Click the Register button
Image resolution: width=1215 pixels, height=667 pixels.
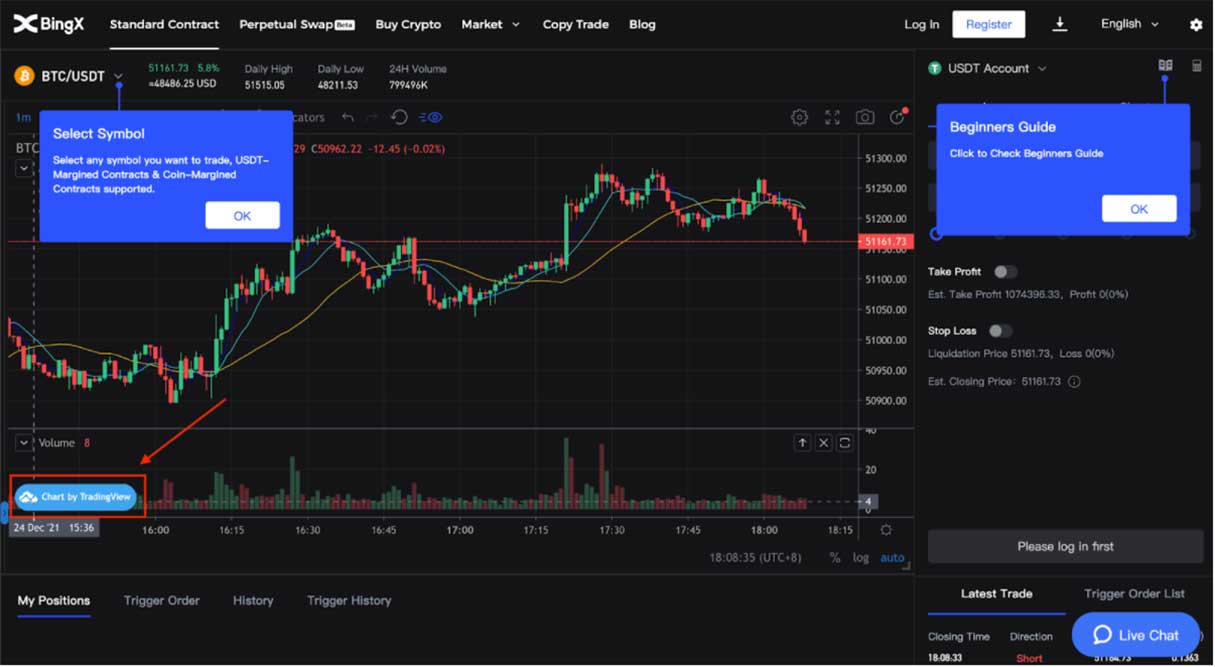point(988,24)
